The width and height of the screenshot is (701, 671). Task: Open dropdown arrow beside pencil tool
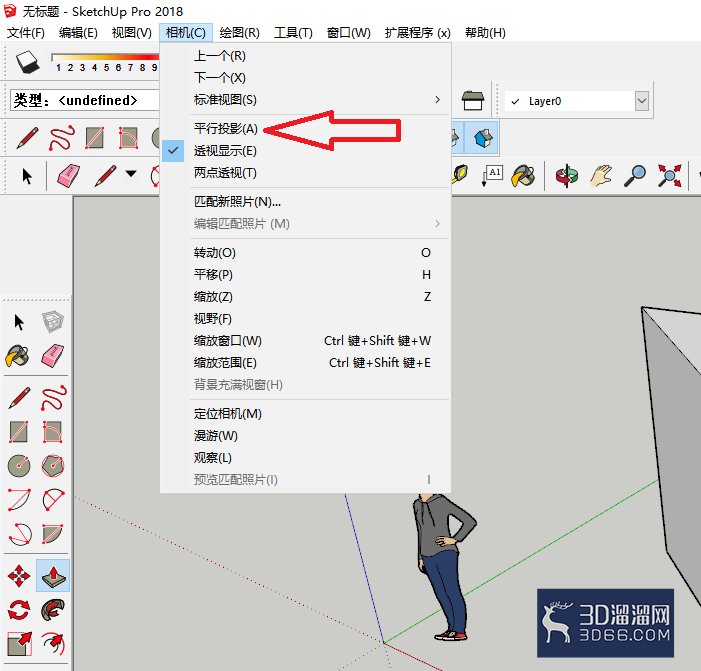pyautogui.click(x=131, y=174)
